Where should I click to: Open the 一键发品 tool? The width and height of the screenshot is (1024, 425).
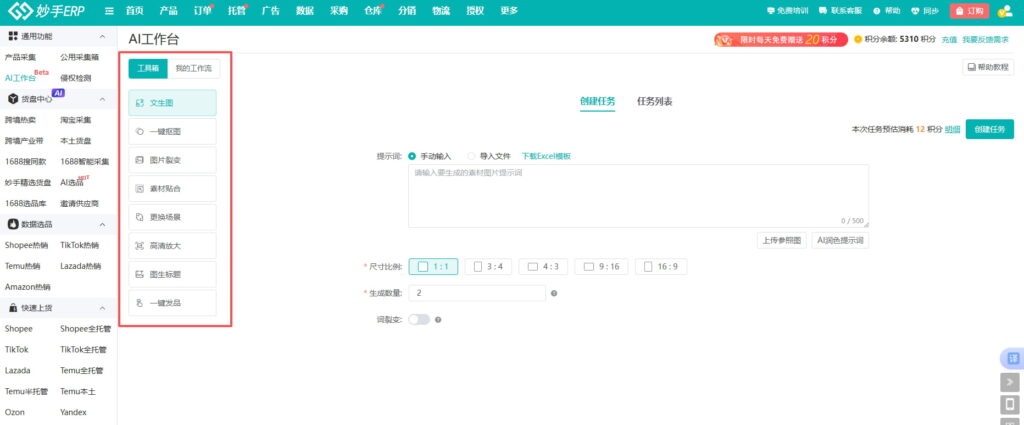[172, 303]
